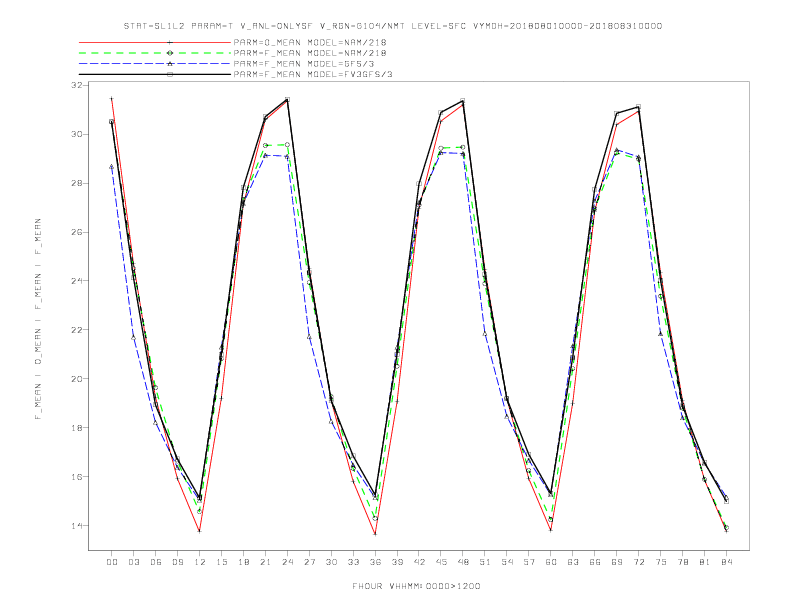Click the green dashed legend line sample
792x612 pixels.
155,53
